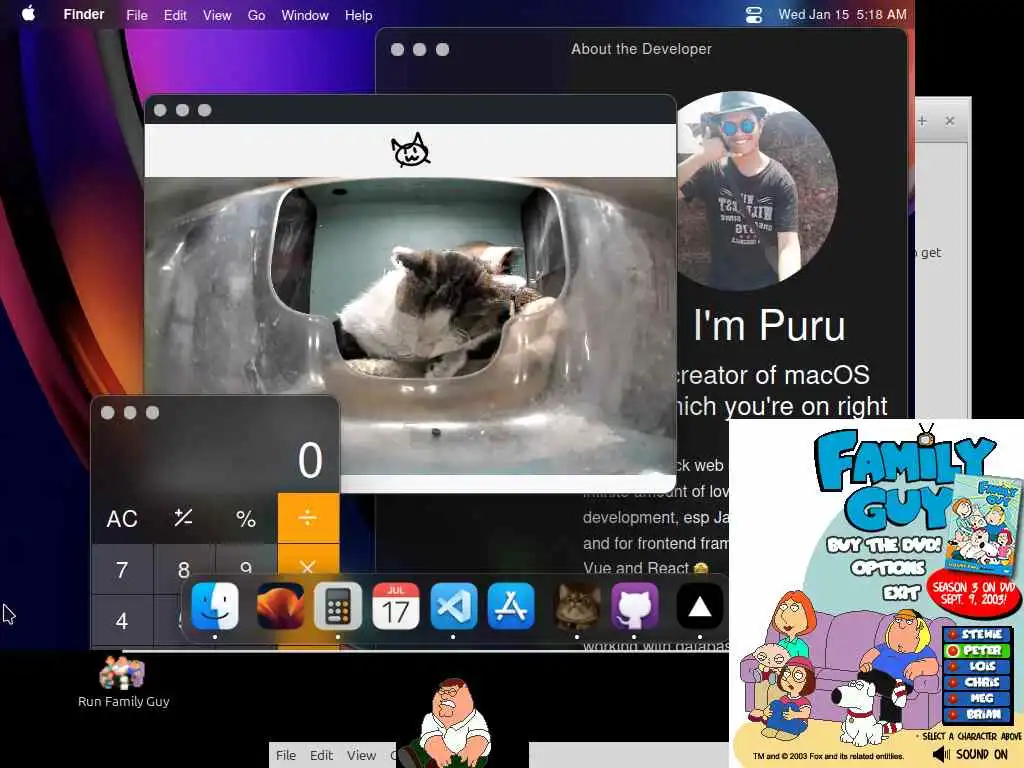This screenshot has width=1024, height=768.
Task: Select BRIAN character in Family Guy
Action: [978, 714]
